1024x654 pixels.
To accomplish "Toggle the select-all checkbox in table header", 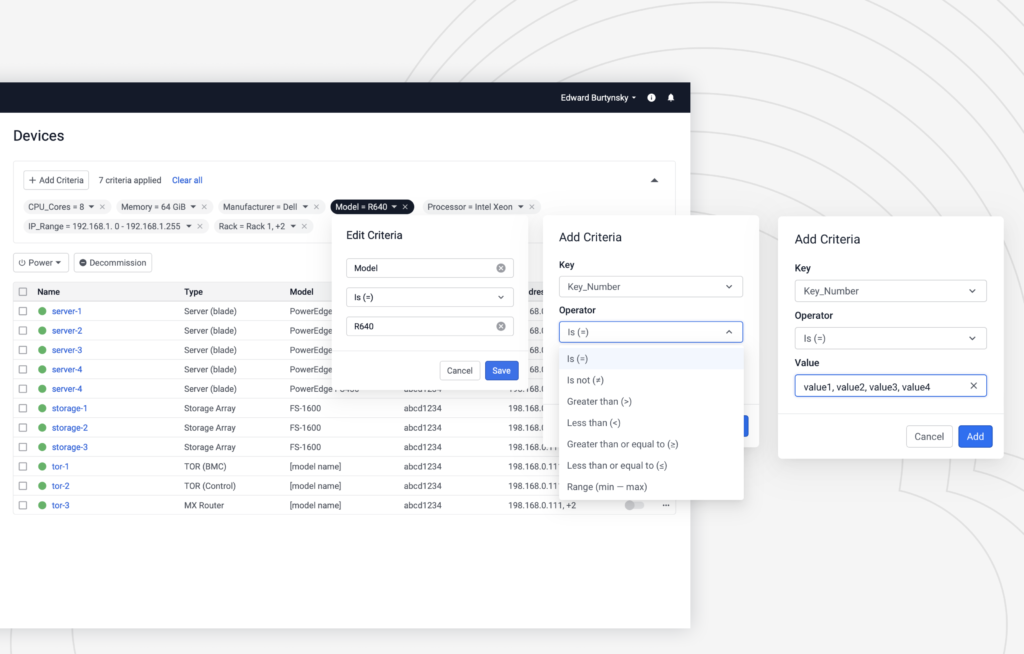I will 23,292.
